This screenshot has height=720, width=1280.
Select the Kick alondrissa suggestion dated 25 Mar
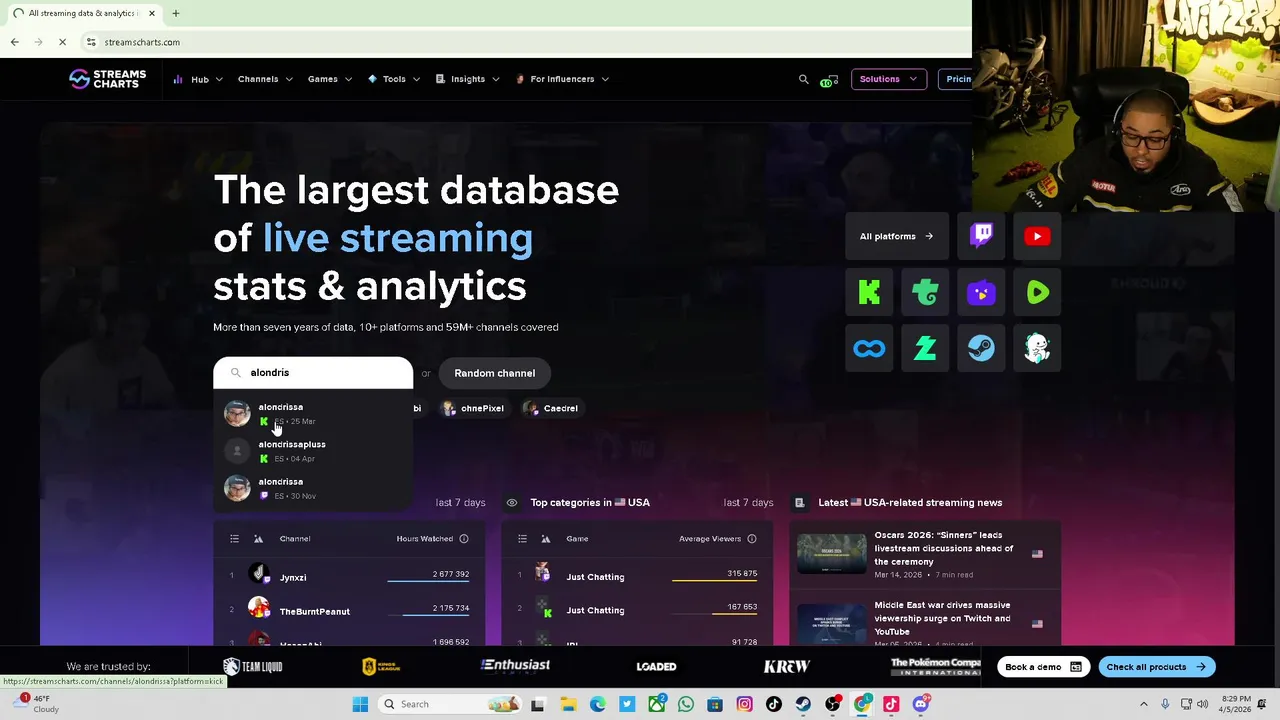[x=313, y=414]
